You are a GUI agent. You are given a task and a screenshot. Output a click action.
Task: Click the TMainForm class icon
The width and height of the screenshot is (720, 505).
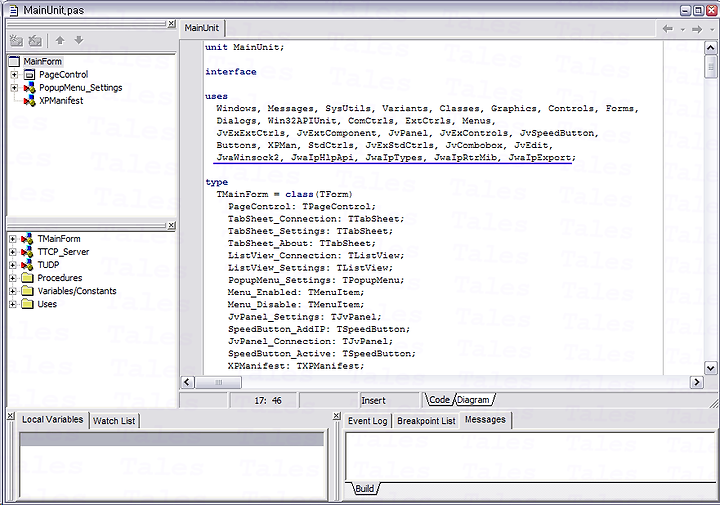coord(27,239)
